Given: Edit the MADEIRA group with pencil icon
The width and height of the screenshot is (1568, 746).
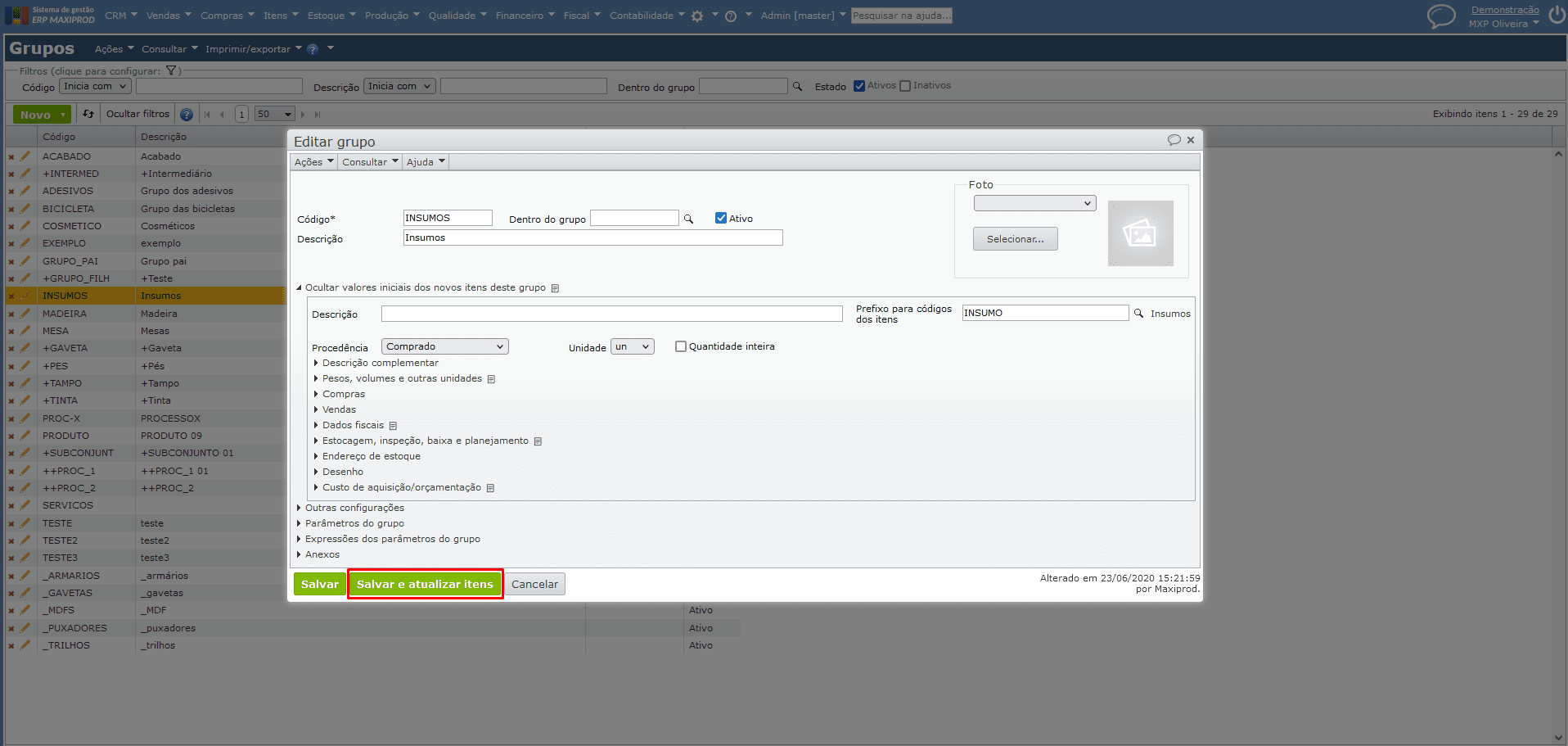Looking at the screenshot, I should pyautogui.click(x=25, y=314).
